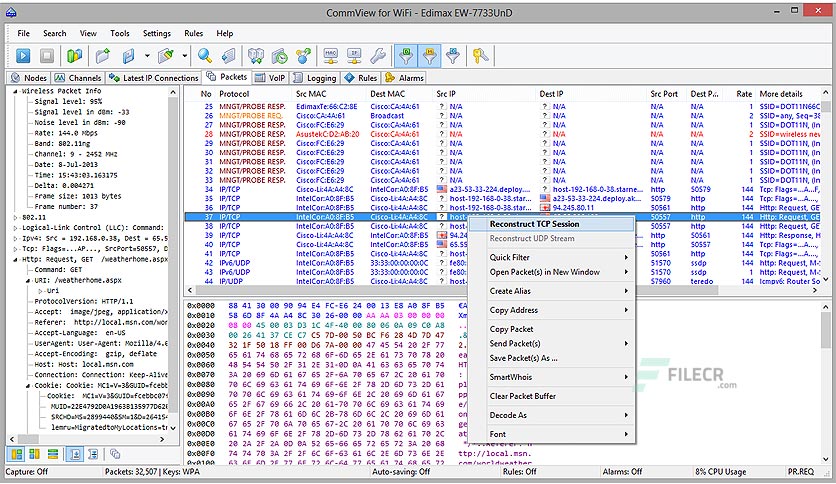This screenshot has height=484, width=836.
Task: Open the Settings menu
Action: (x=157, y=33)
